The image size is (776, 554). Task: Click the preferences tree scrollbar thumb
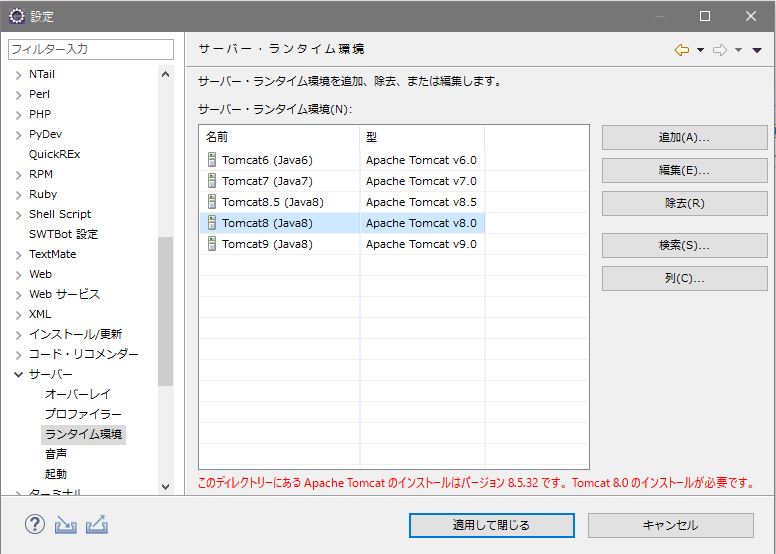click(165, 311)
